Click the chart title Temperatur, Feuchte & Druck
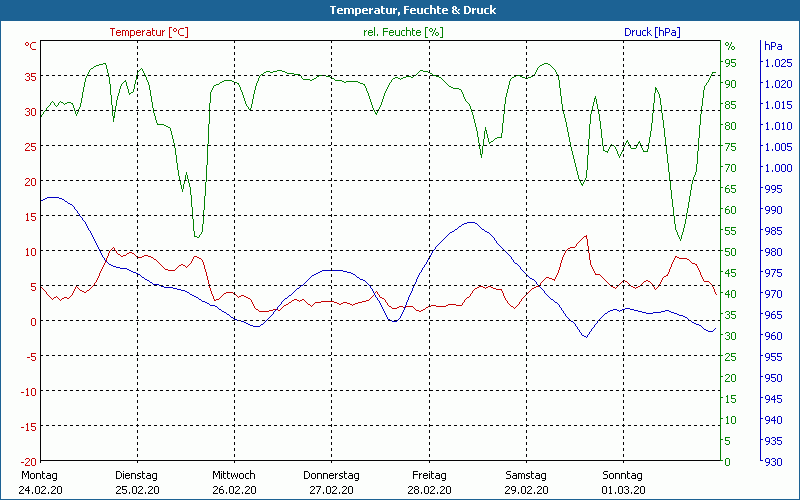The height and width of the screenshot is (500, 800). (399, 10)
